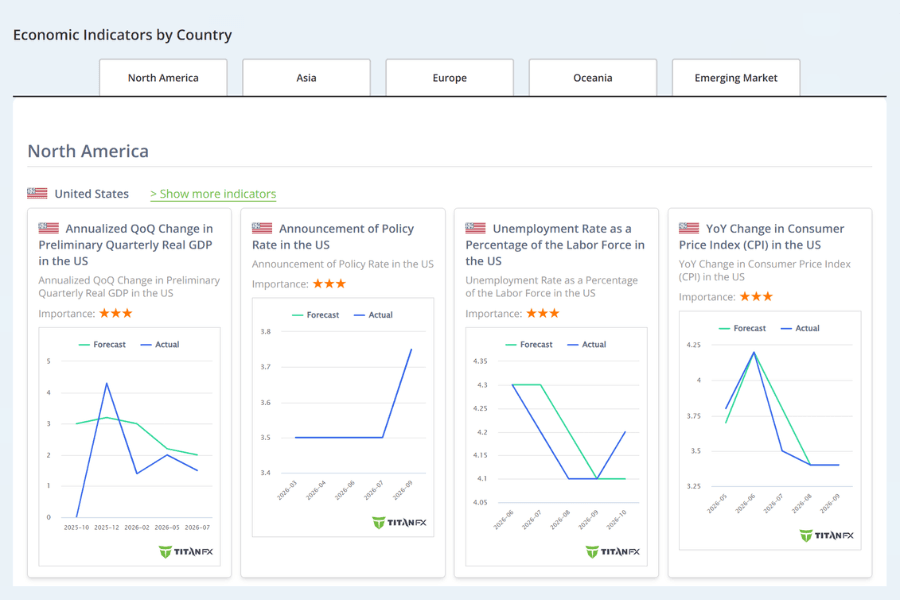Viewport: 900px width, 600px height.
Task: Click importance stars on CPI card
Action: point(757,296)
